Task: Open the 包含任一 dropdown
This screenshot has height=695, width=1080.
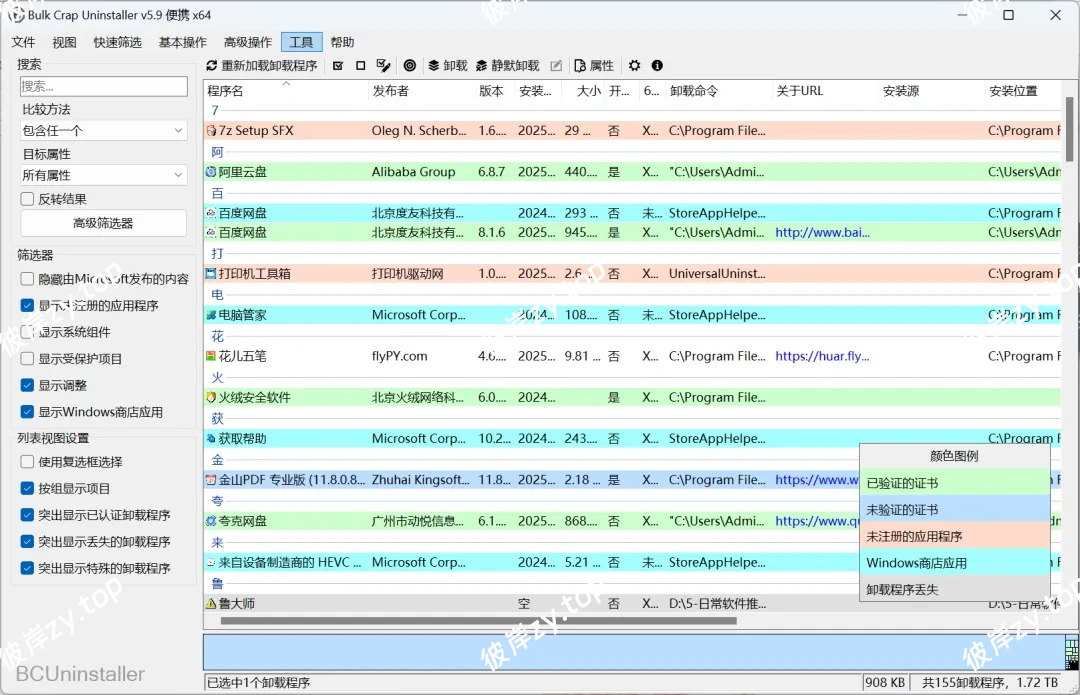Action: coord(103,130)
